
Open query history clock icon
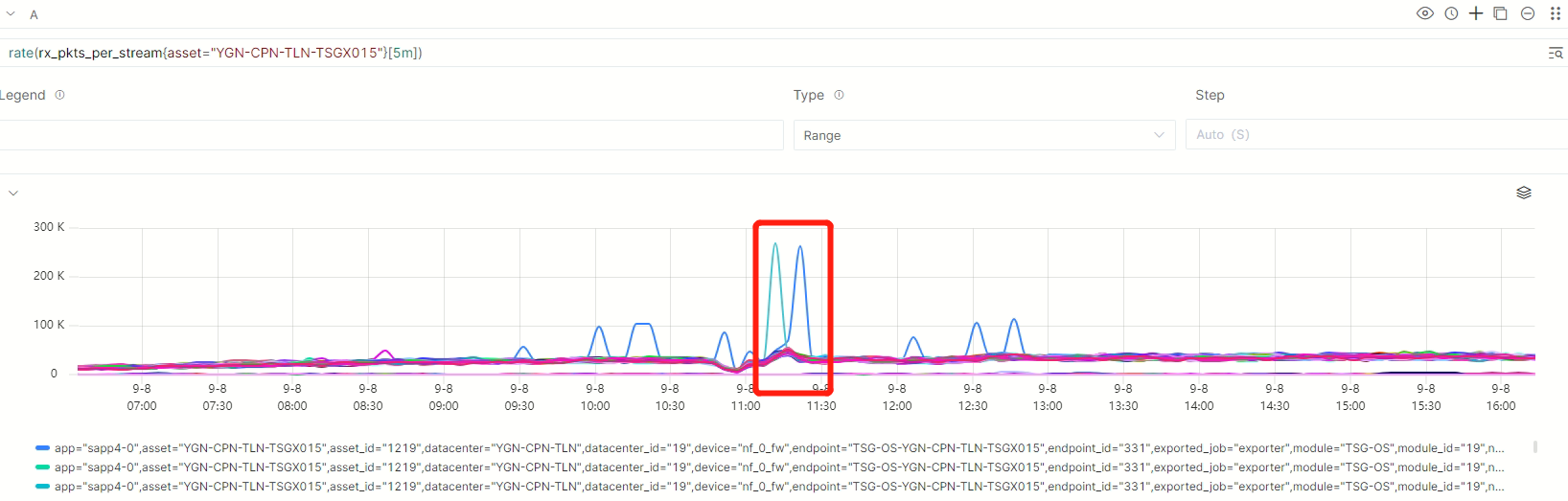1451,13
